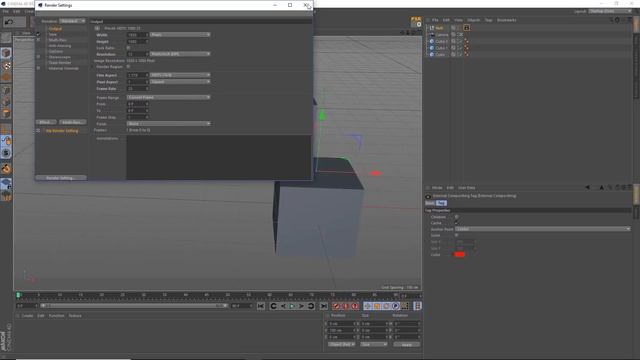640x360 pixels.
Task: Open the Object (Rel) coordinate dropdown
Action: coord(342,344)
